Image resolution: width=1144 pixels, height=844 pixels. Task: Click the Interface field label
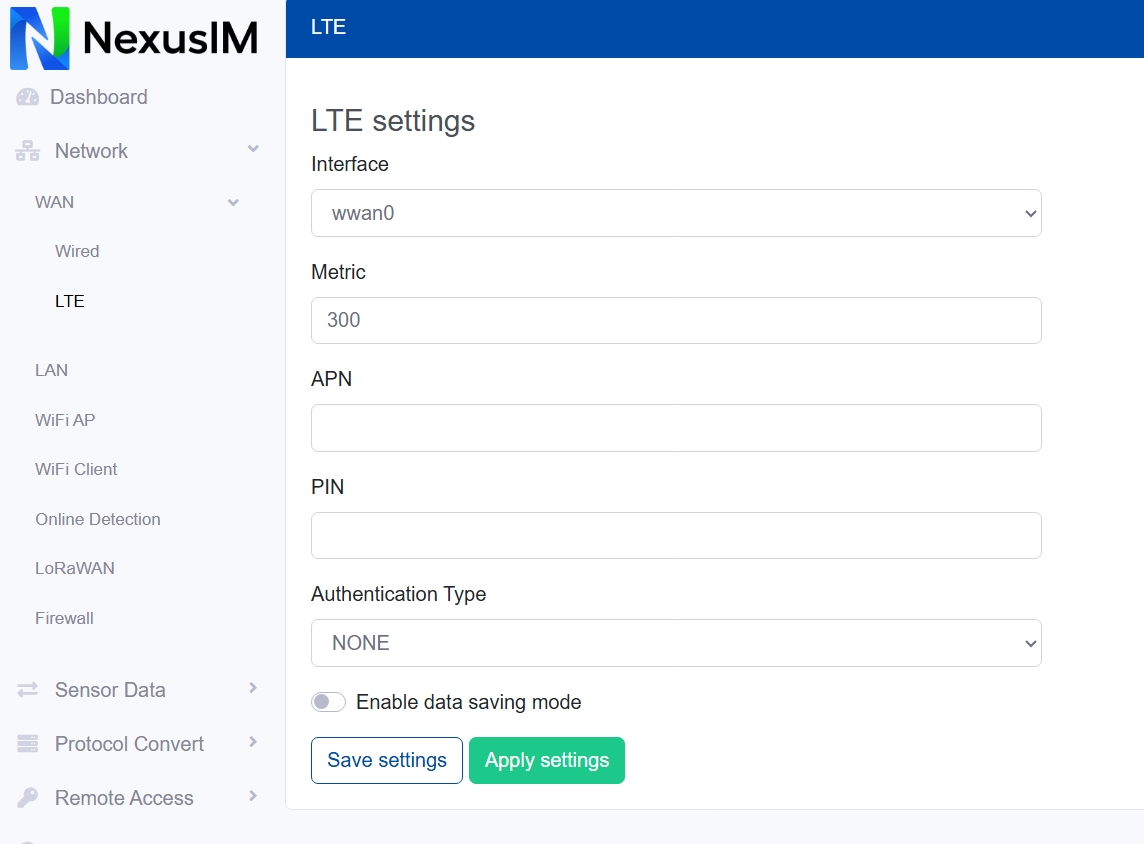(349, 164)
